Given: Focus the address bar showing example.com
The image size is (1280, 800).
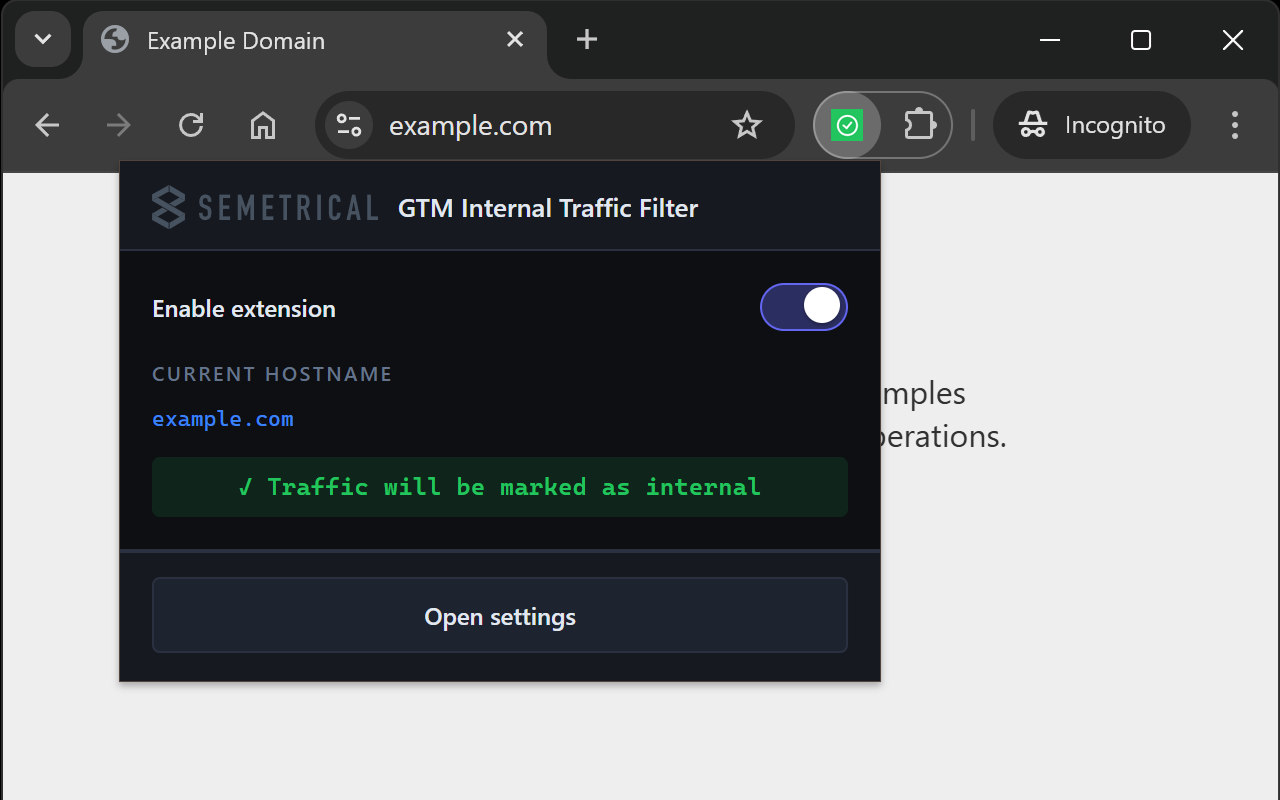Looking at the screenshot, I should [x=555, y=125].
